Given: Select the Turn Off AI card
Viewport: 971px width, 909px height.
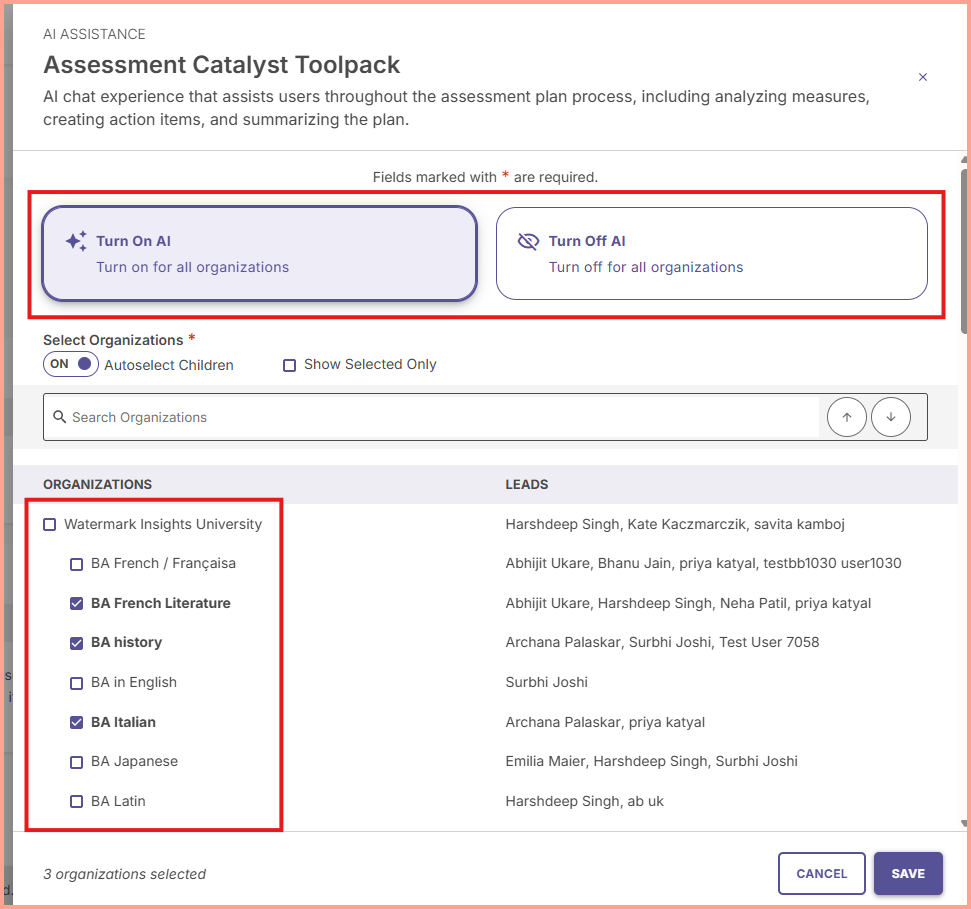Looking at the screenshot, I should pos(712,254).
